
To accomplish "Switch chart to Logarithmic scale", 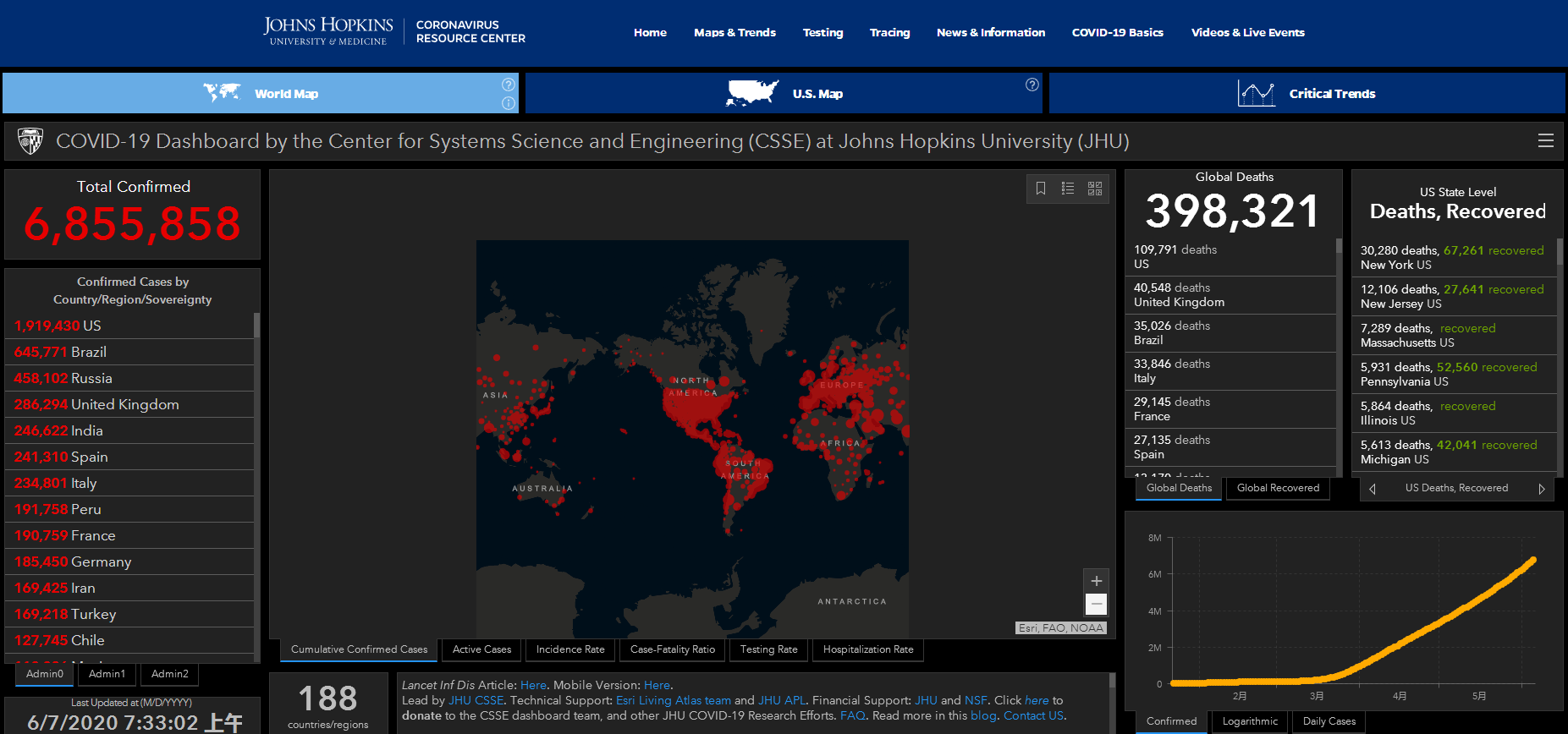I will click(x=1250, y=721).
